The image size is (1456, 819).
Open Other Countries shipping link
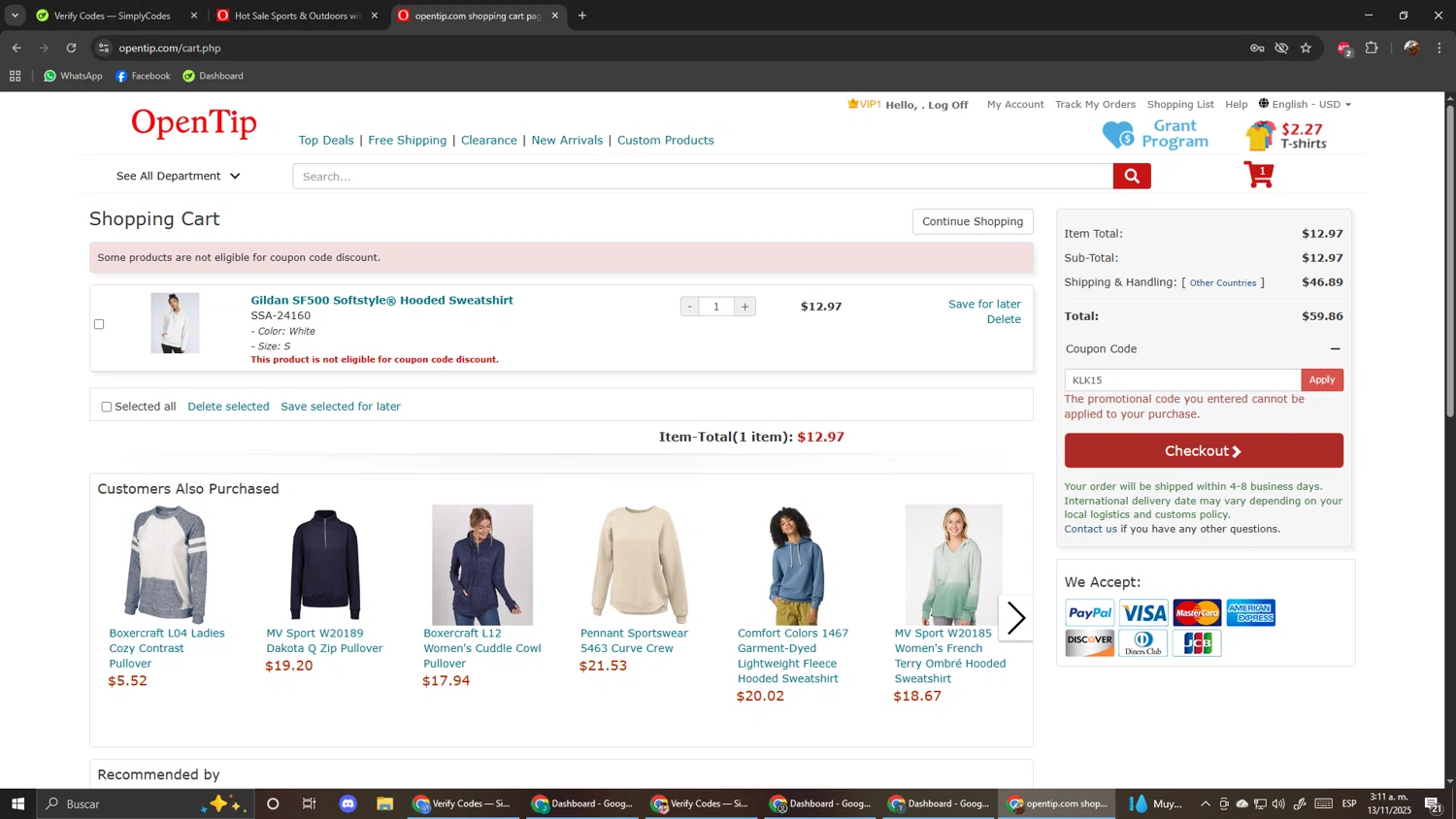(1223, 283)
